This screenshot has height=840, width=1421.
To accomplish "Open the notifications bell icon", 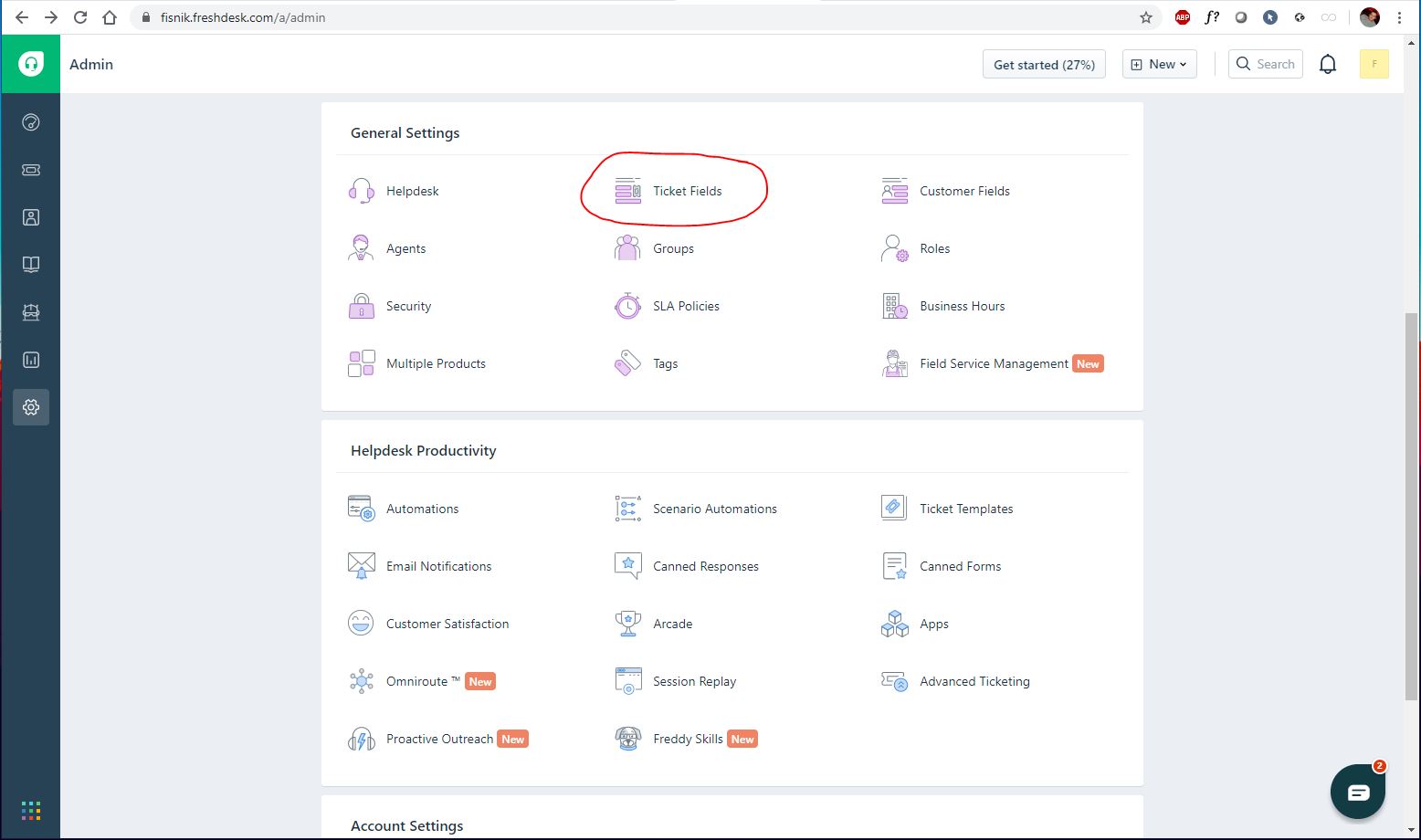I will click(1328, 64).
